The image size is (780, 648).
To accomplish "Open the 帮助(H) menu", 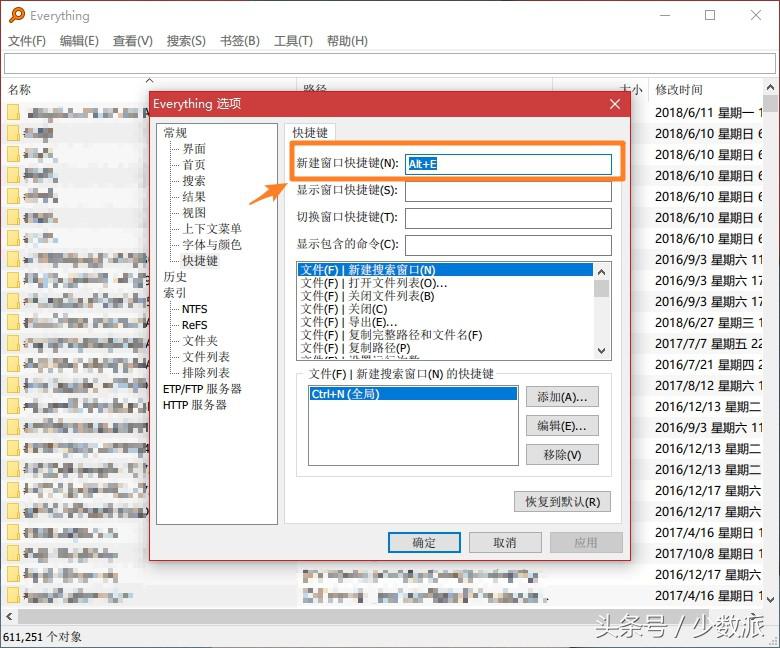I will coord(347,41).
